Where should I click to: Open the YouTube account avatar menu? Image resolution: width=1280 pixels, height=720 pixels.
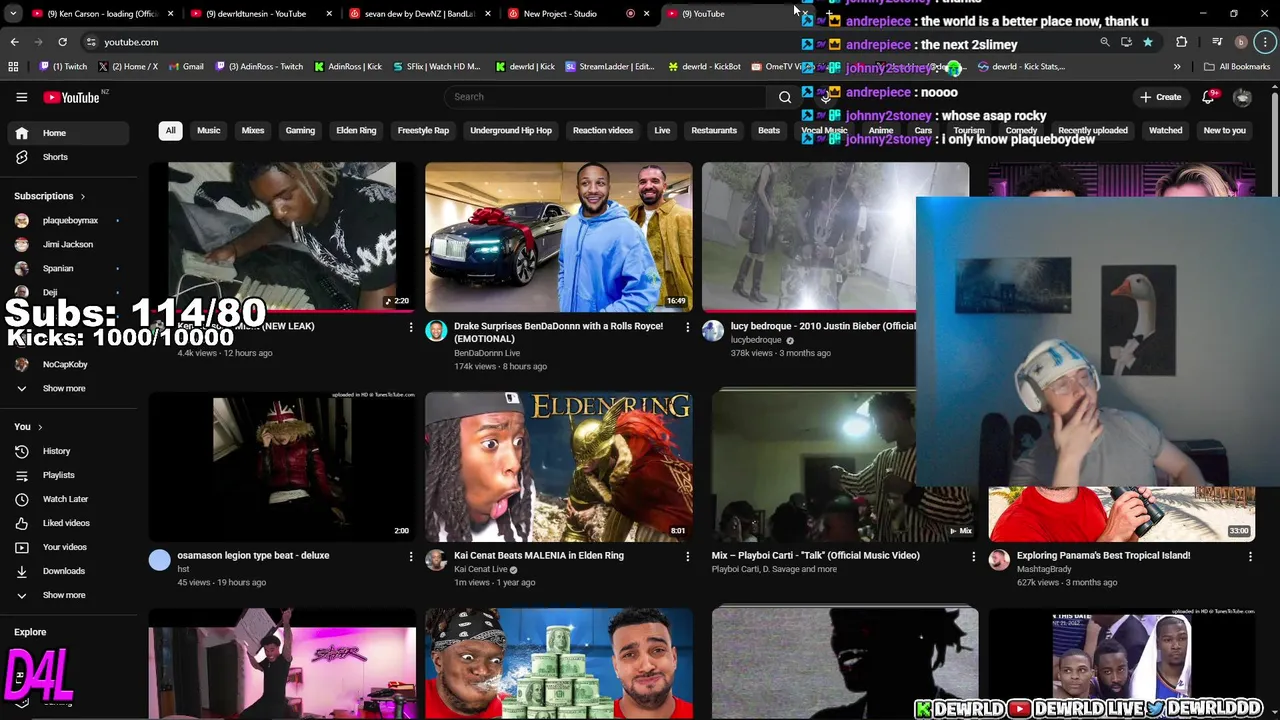tap(1242, 97)
